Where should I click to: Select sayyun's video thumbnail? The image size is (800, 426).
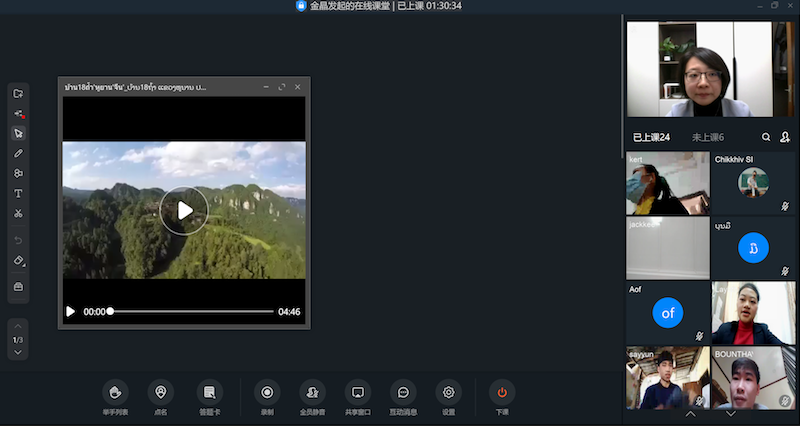coord(668,378)
